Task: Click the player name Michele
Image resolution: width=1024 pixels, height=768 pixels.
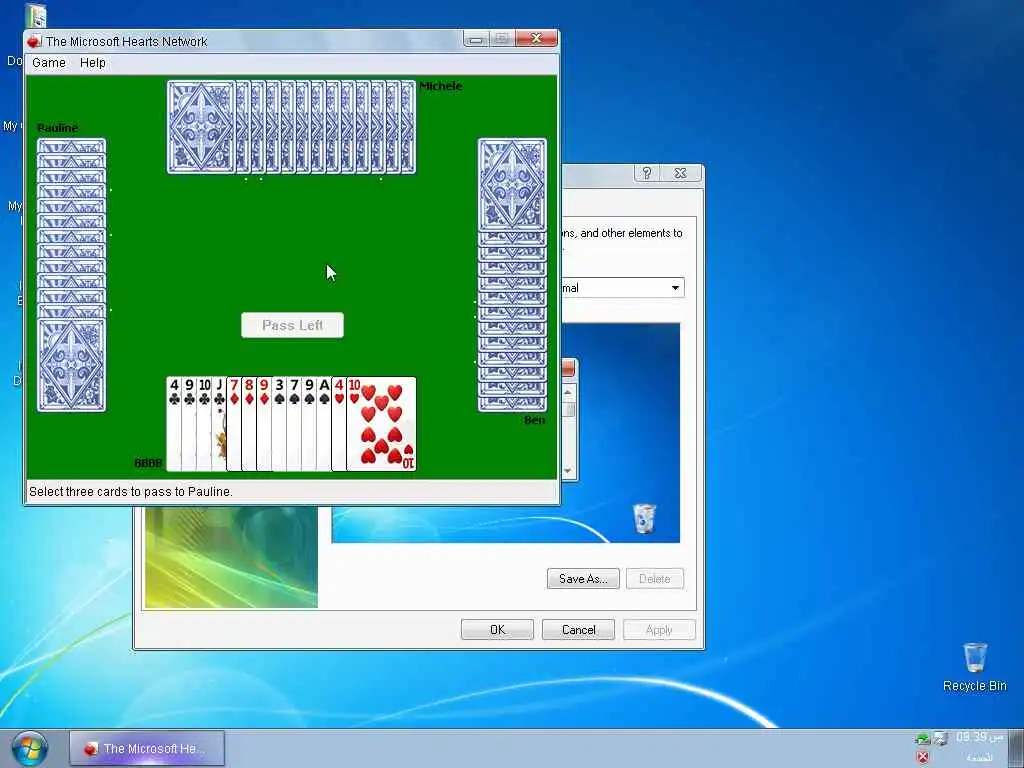Action: coord(441,86)
